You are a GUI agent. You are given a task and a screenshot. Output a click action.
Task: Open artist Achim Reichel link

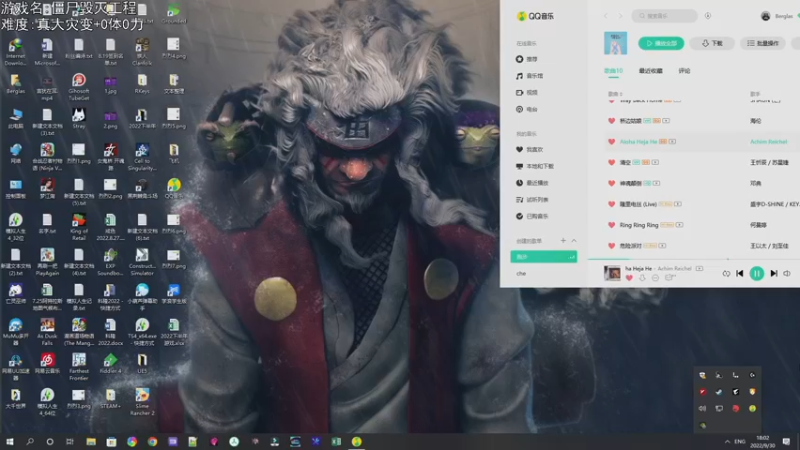point(768,141)
